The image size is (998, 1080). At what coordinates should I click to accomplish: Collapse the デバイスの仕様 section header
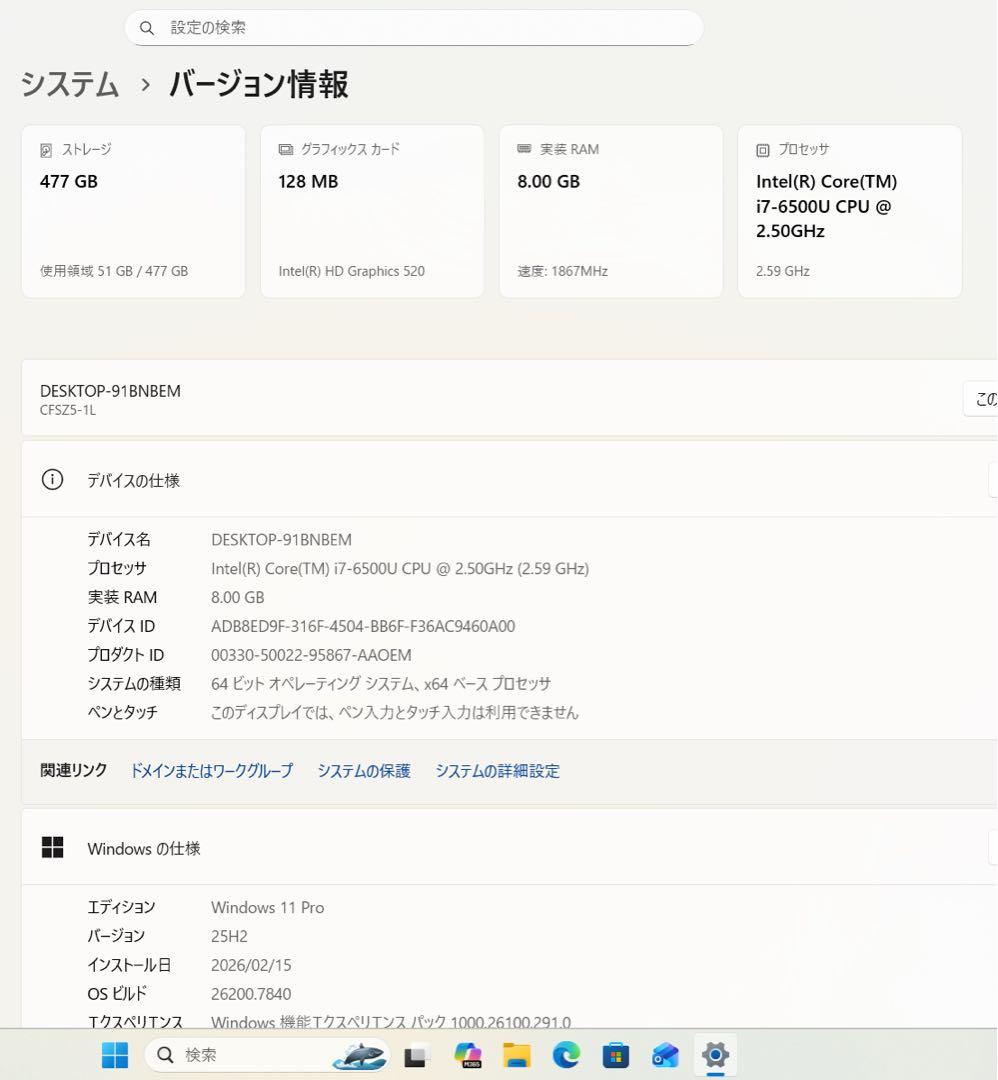pos(510,479)
